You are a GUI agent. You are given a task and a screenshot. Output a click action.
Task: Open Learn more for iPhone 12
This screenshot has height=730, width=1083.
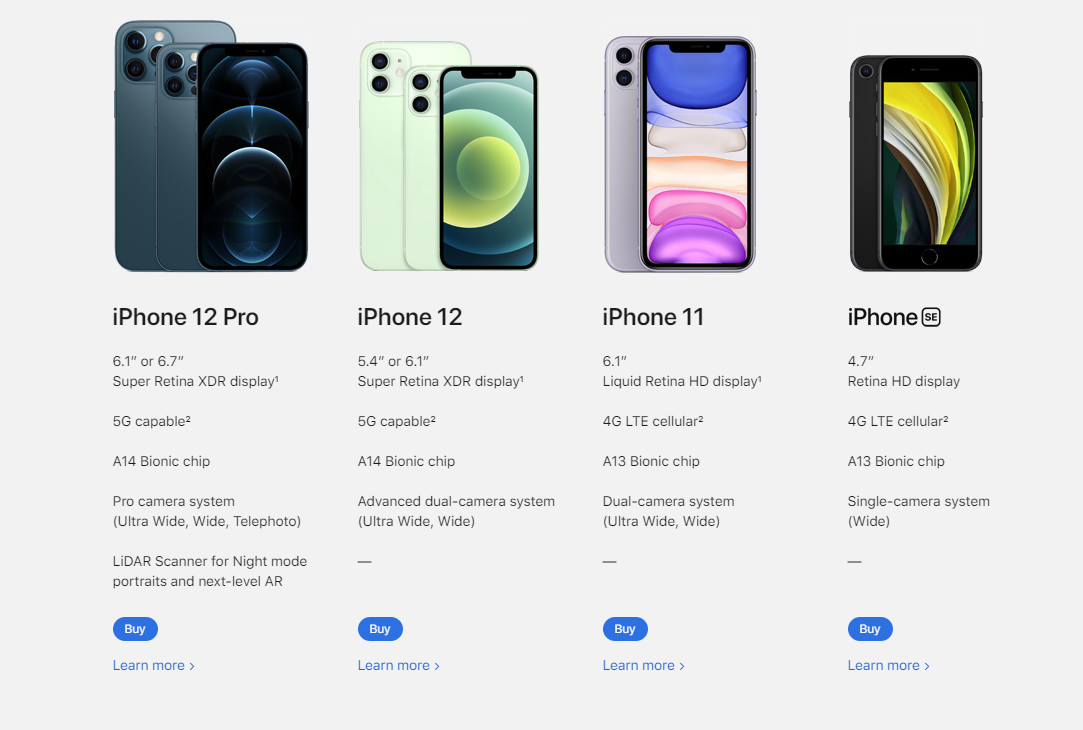click(x=399, y=666)
